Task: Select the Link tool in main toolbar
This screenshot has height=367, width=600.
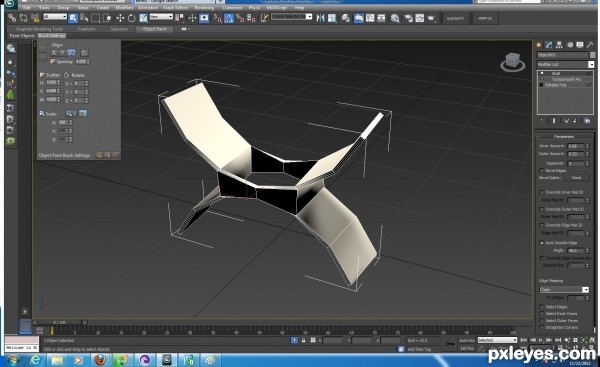Action: [x=12, y=18]
